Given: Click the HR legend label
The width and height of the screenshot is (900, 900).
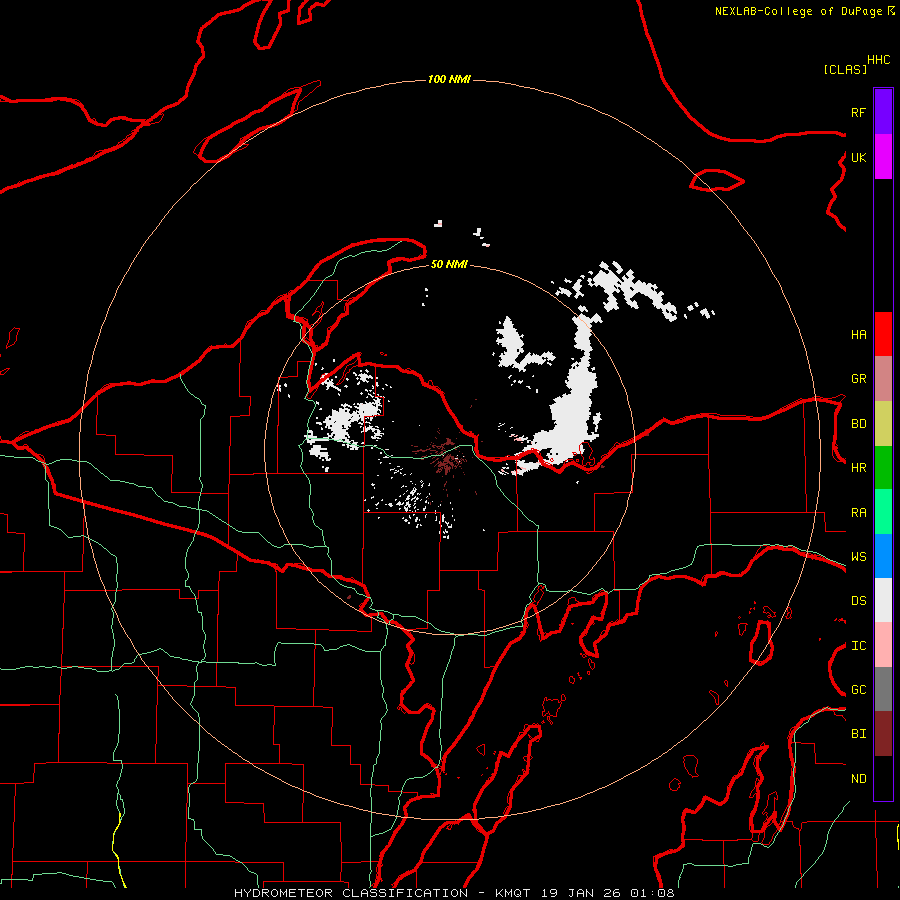Looking at the screenshot, I should pyautogui.click(x=858, y=468).
